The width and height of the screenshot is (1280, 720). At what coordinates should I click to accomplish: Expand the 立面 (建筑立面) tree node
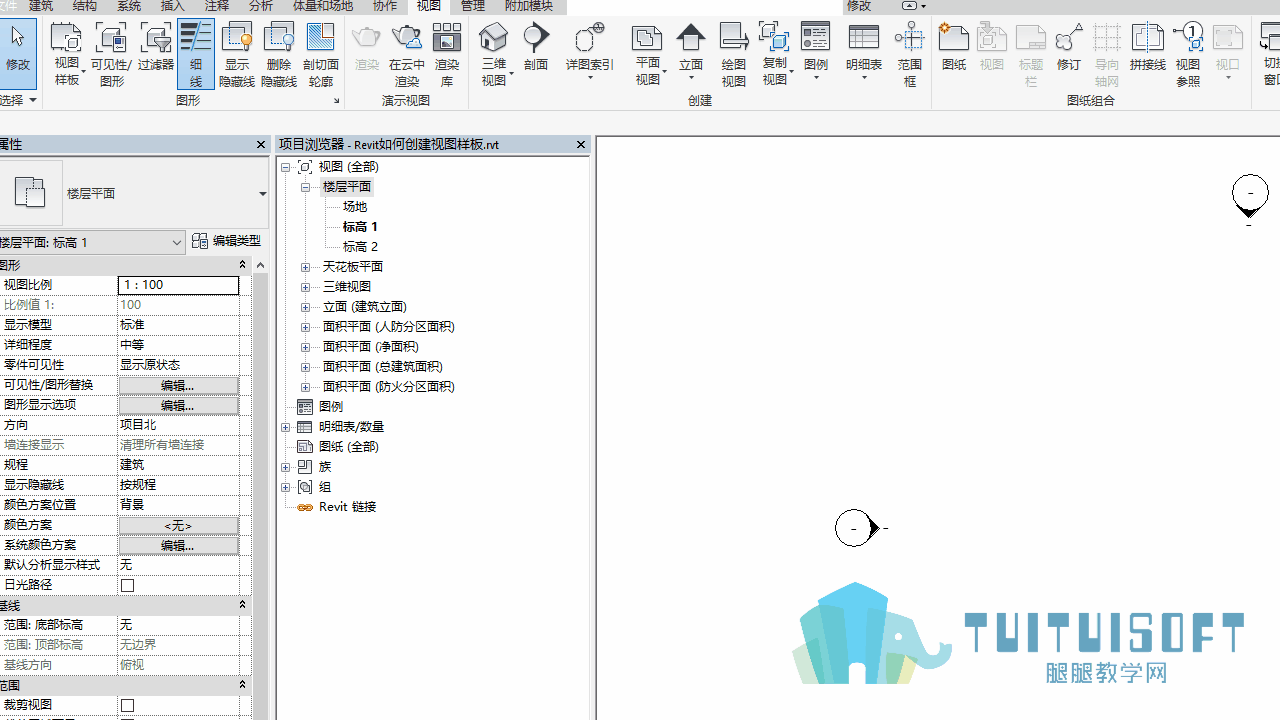[306, 307]
